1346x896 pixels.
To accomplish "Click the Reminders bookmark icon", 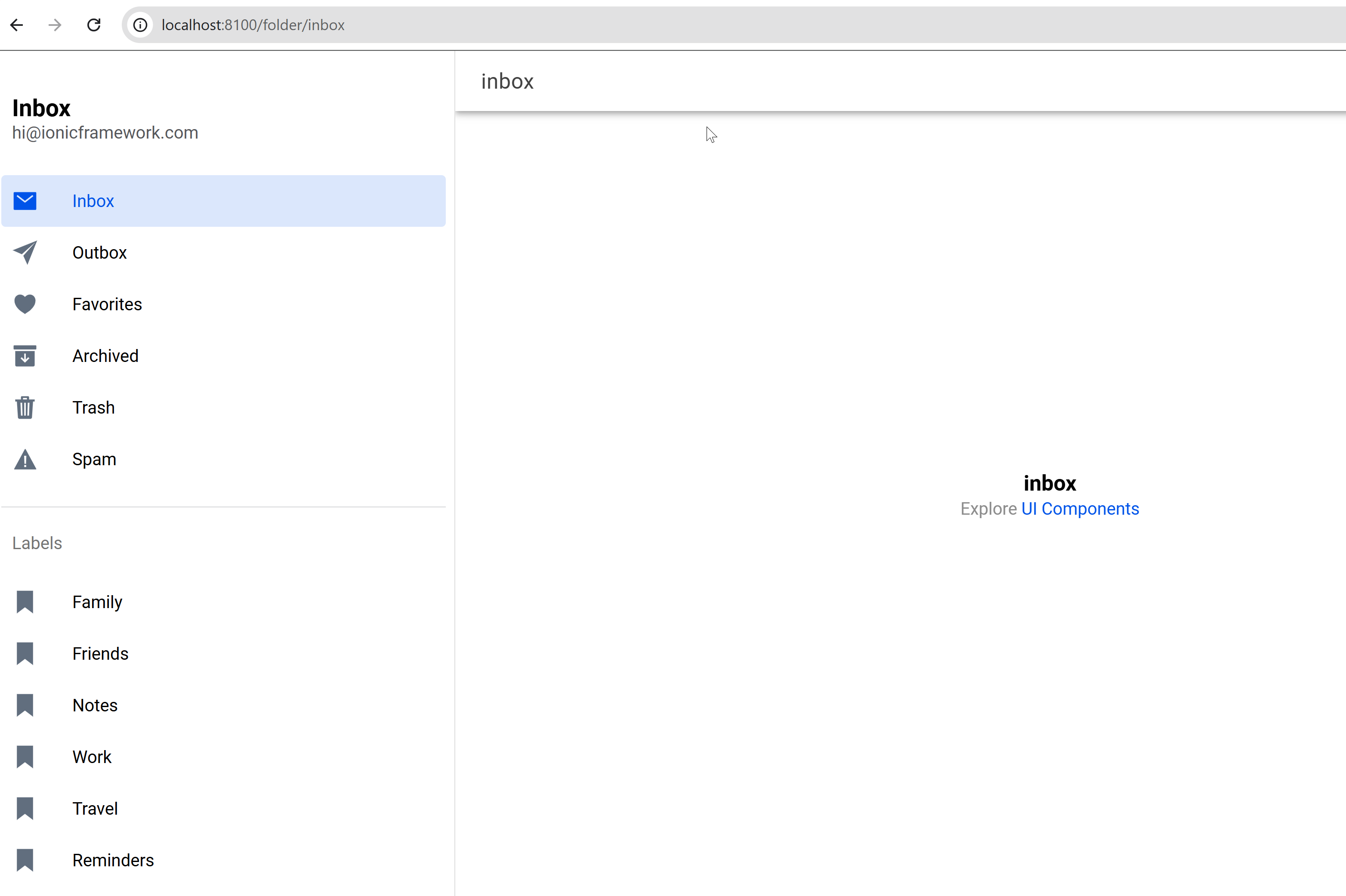I will pyautogui.click(x=25, y=860).
